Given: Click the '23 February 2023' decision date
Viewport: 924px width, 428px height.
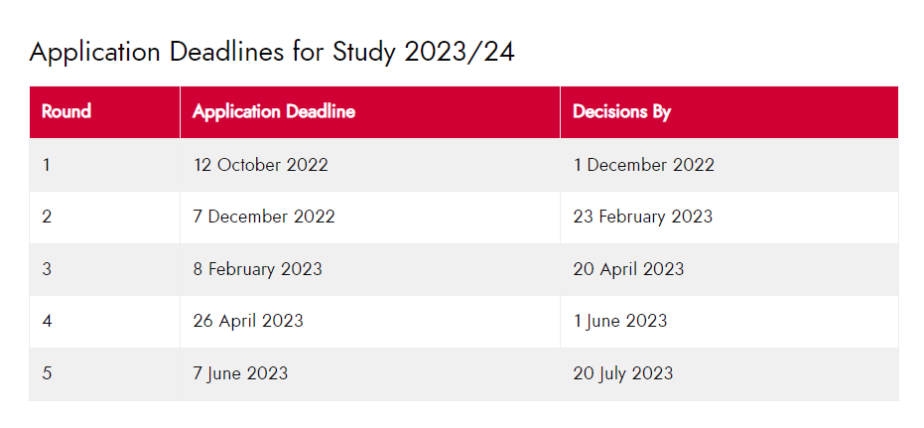Looking at the screenshot, I should point(642,217).
